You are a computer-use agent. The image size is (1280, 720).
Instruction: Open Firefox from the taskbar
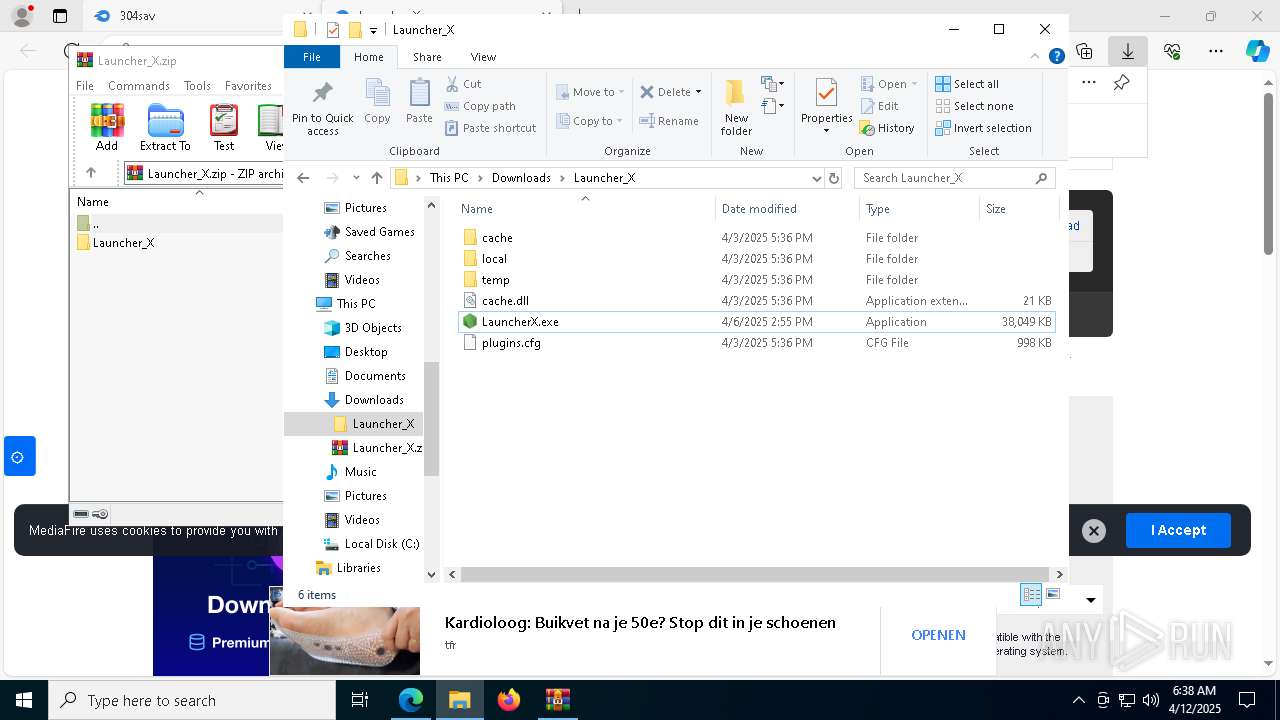[x=509, y=700]
